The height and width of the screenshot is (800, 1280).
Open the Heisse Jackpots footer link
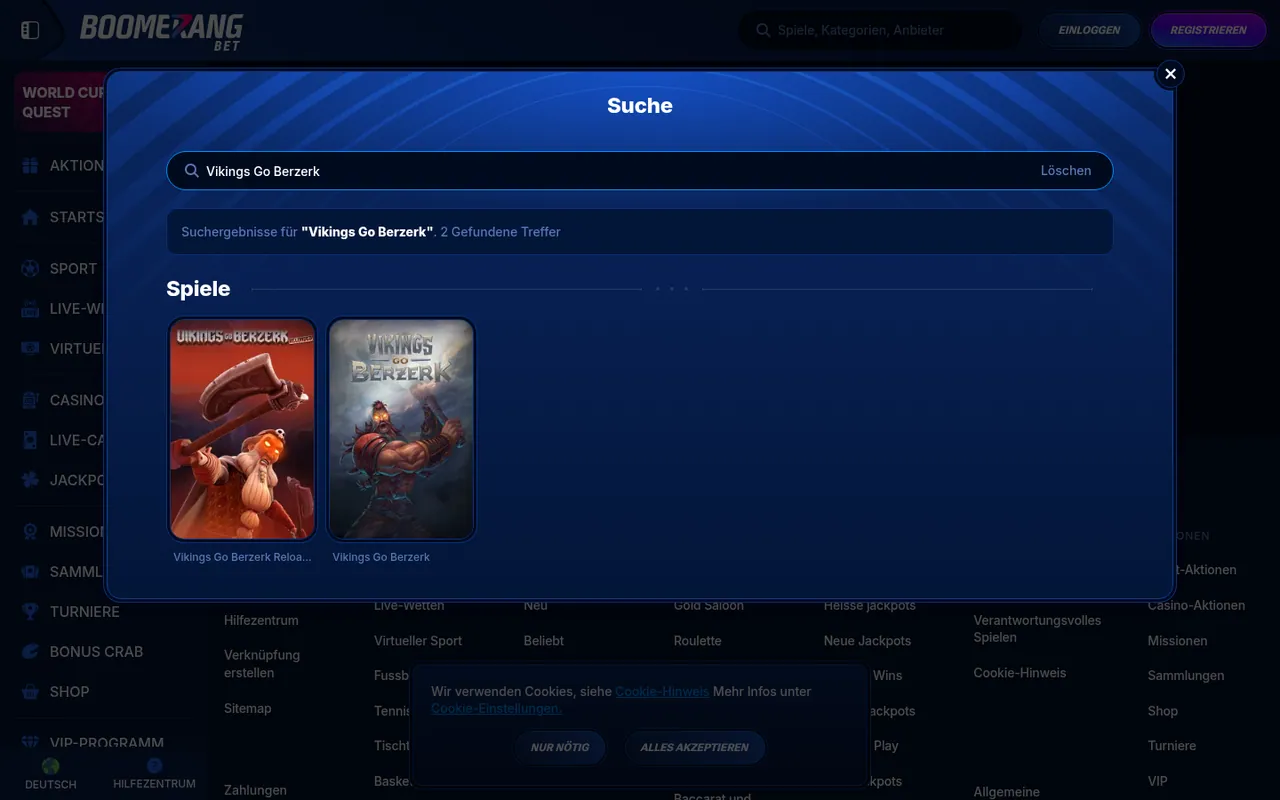pos(870,605)
